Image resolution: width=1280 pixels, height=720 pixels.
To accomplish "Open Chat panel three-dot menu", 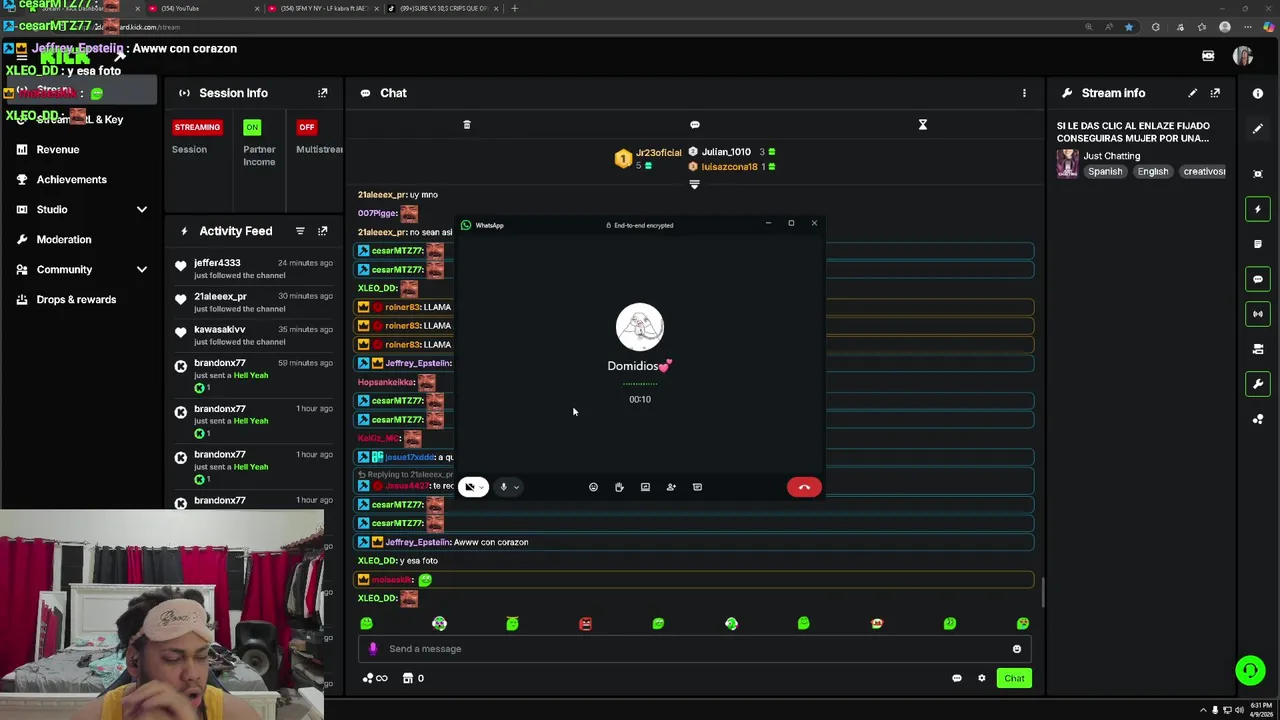I will (x=1024, y=93).
